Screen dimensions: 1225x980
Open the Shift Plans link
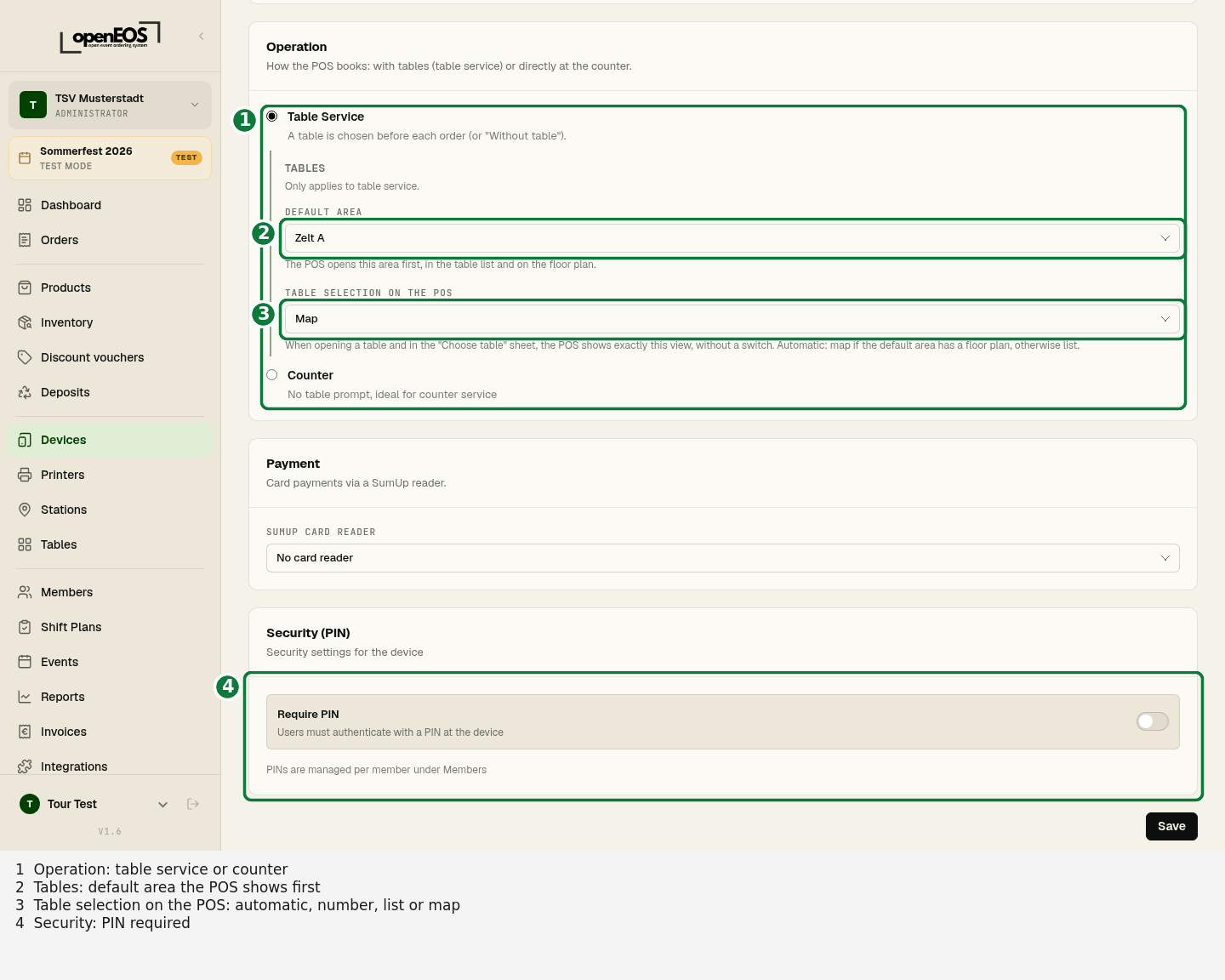tap(111, 627)
